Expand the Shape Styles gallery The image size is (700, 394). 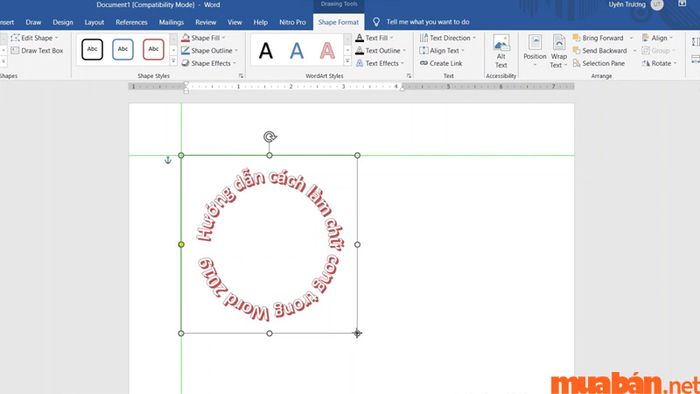(174, 61)
